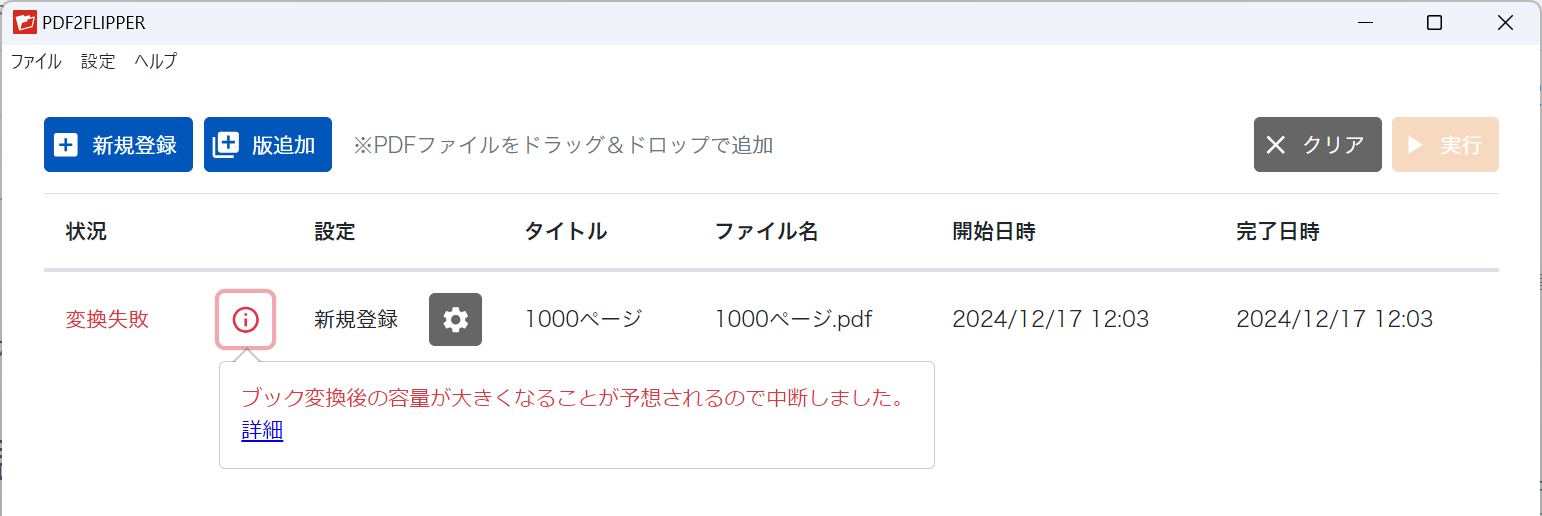Maximize the PDF2FLIPPER window
Image resolution: width=1542 pixels, height=516 pixels.
tap(1434, 23)
